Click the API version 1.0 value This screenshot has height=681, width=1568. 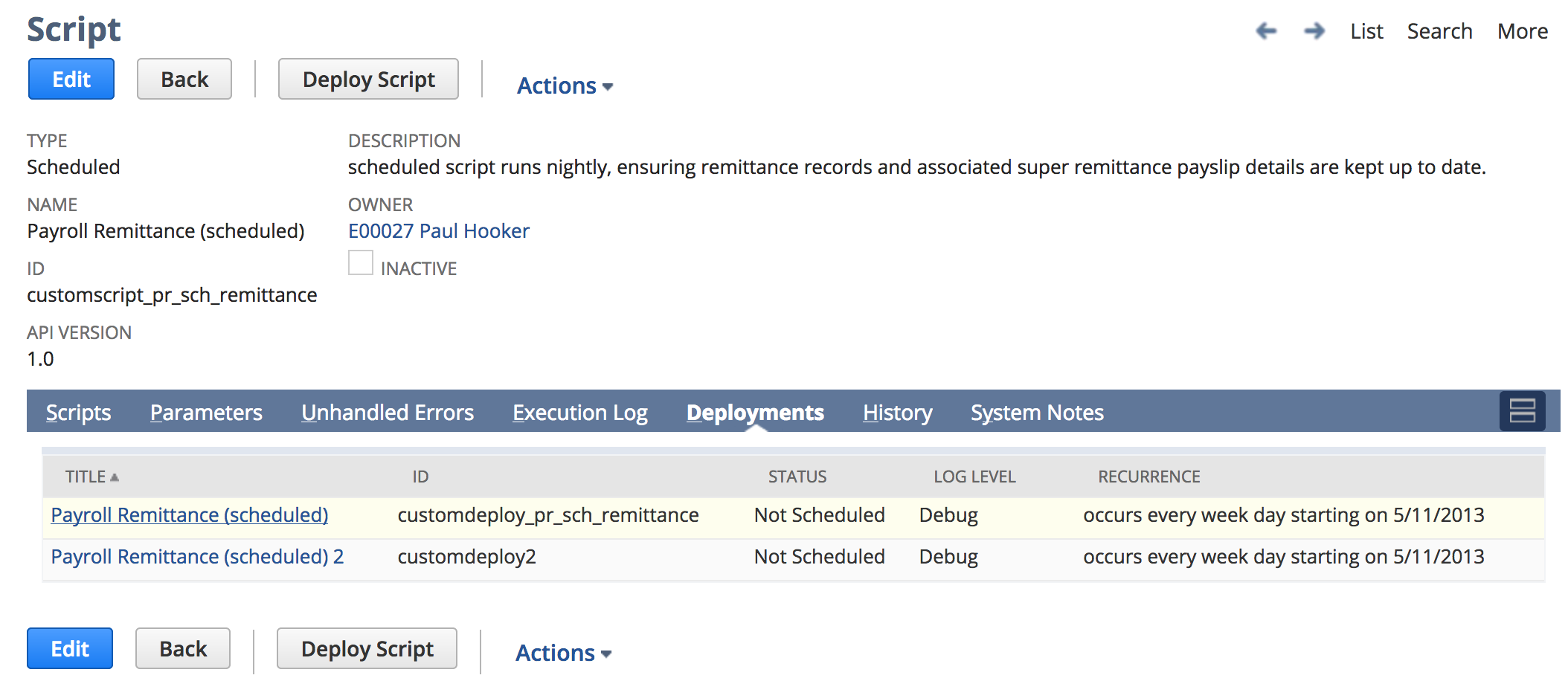pyautogui.click(x=40, y=359)
